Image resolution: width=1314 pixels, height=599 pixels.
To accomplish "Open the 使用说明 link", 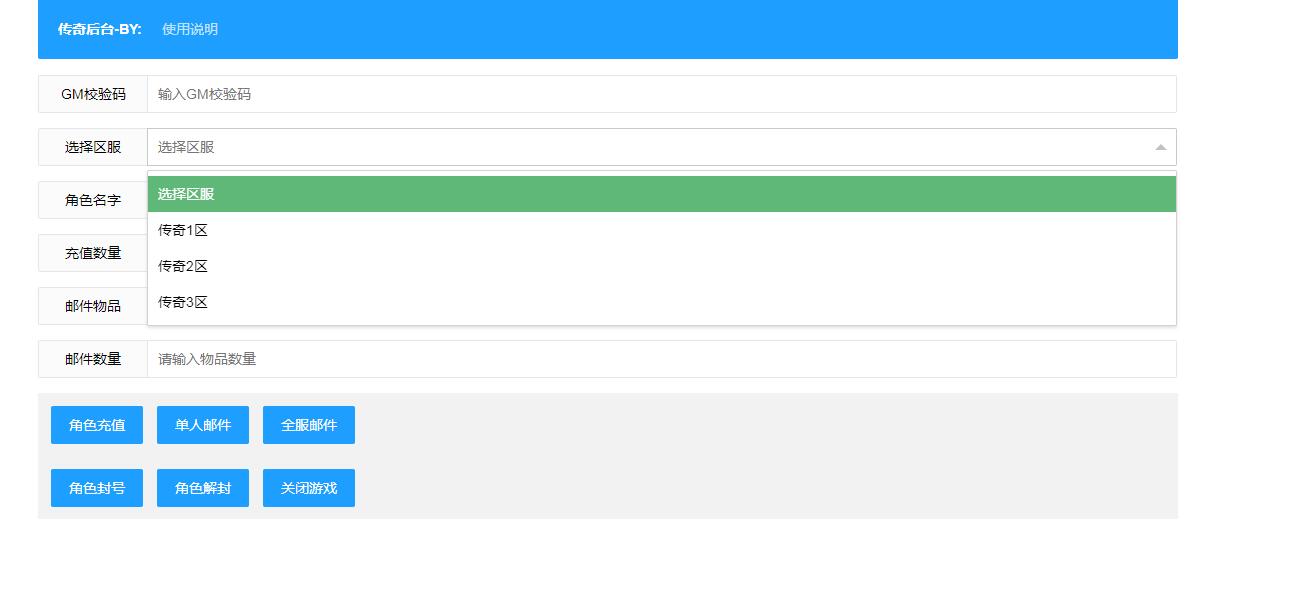I will (x=190, y=29).
